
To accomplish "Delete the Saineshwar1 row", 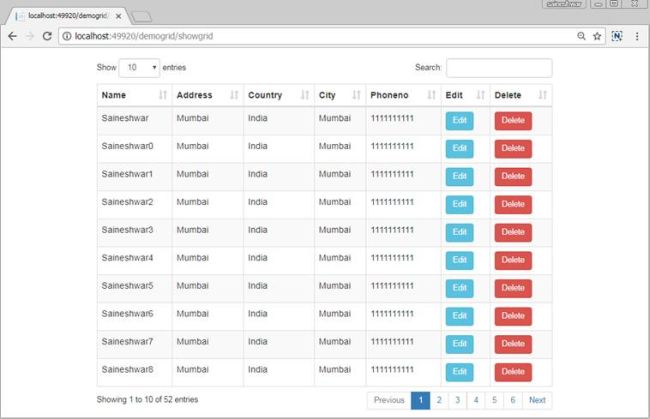I will pos(513,177).
